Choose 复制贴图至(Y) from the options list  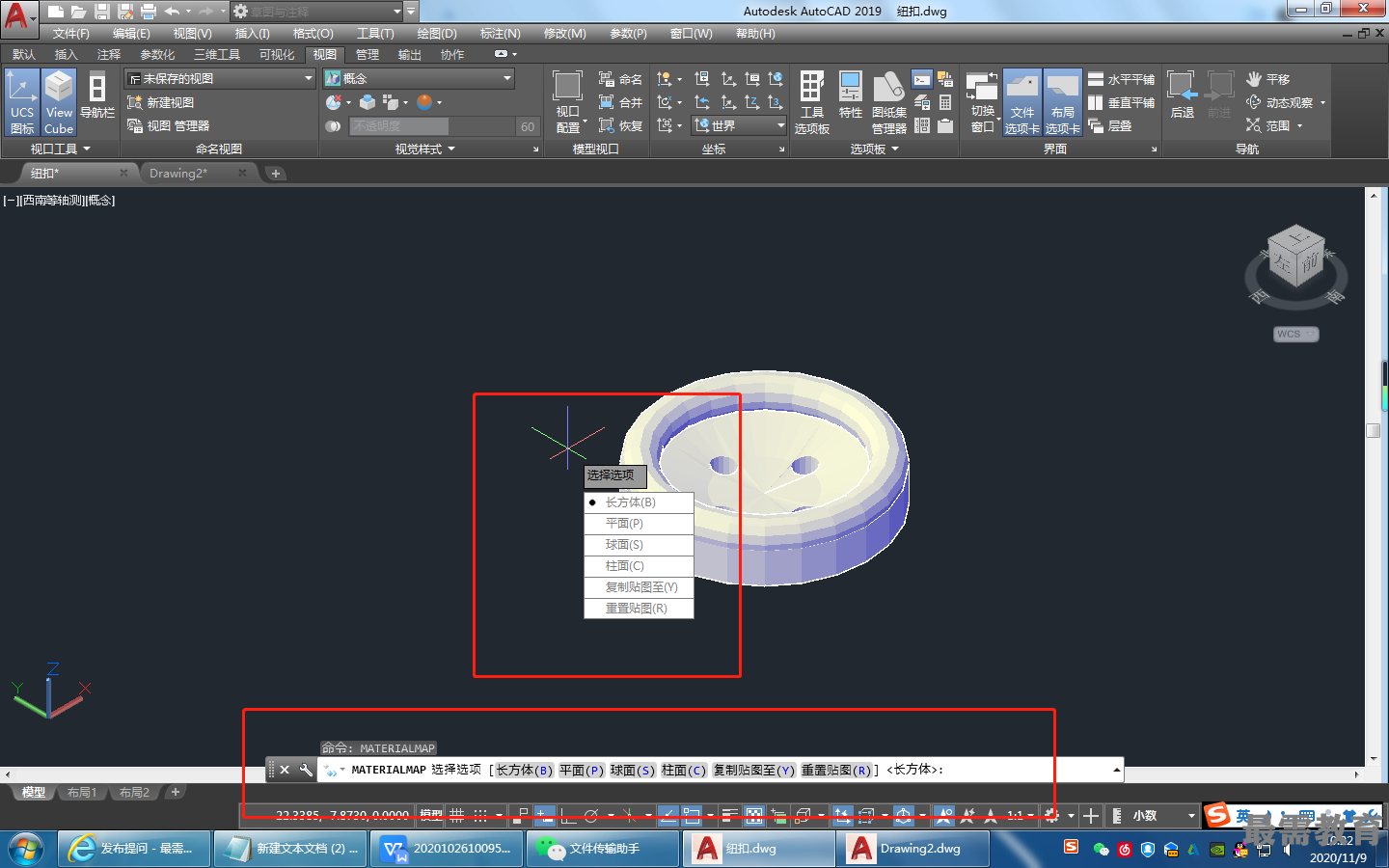click(639, 587)
